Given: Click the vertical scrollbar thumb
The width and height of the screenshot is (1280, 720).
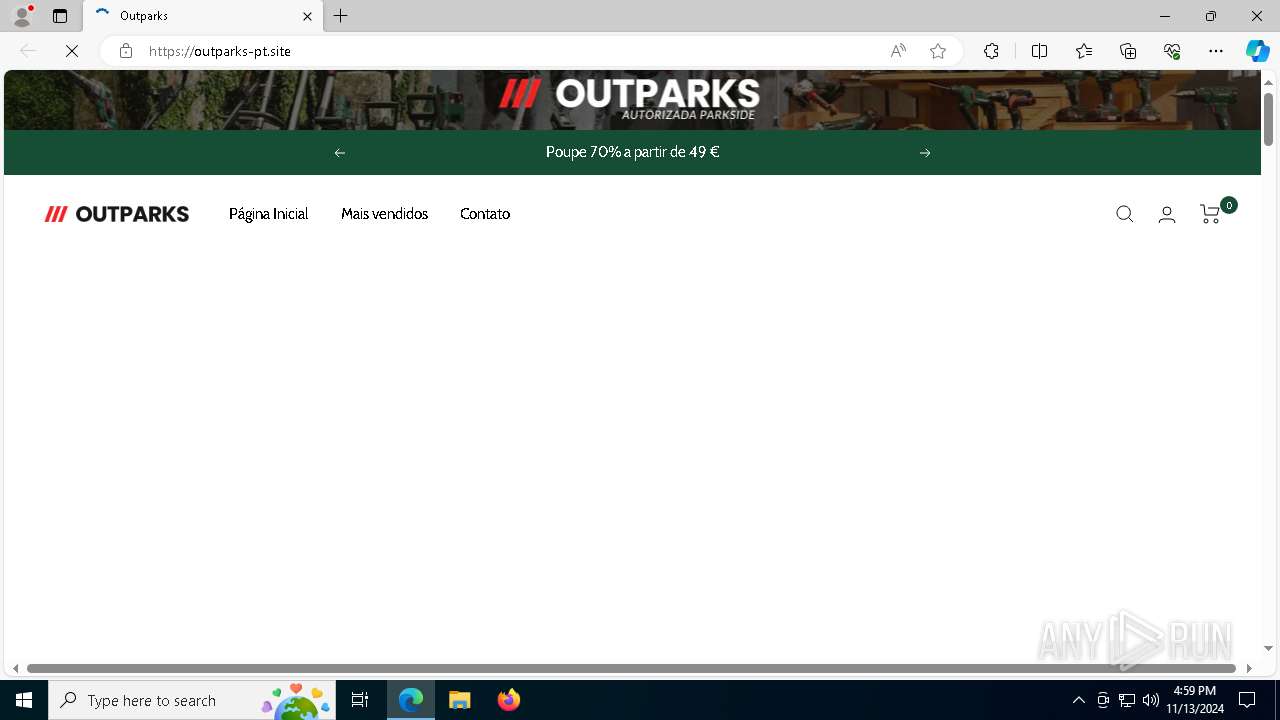Looking at the screenshot, I should click(1268, 119).
